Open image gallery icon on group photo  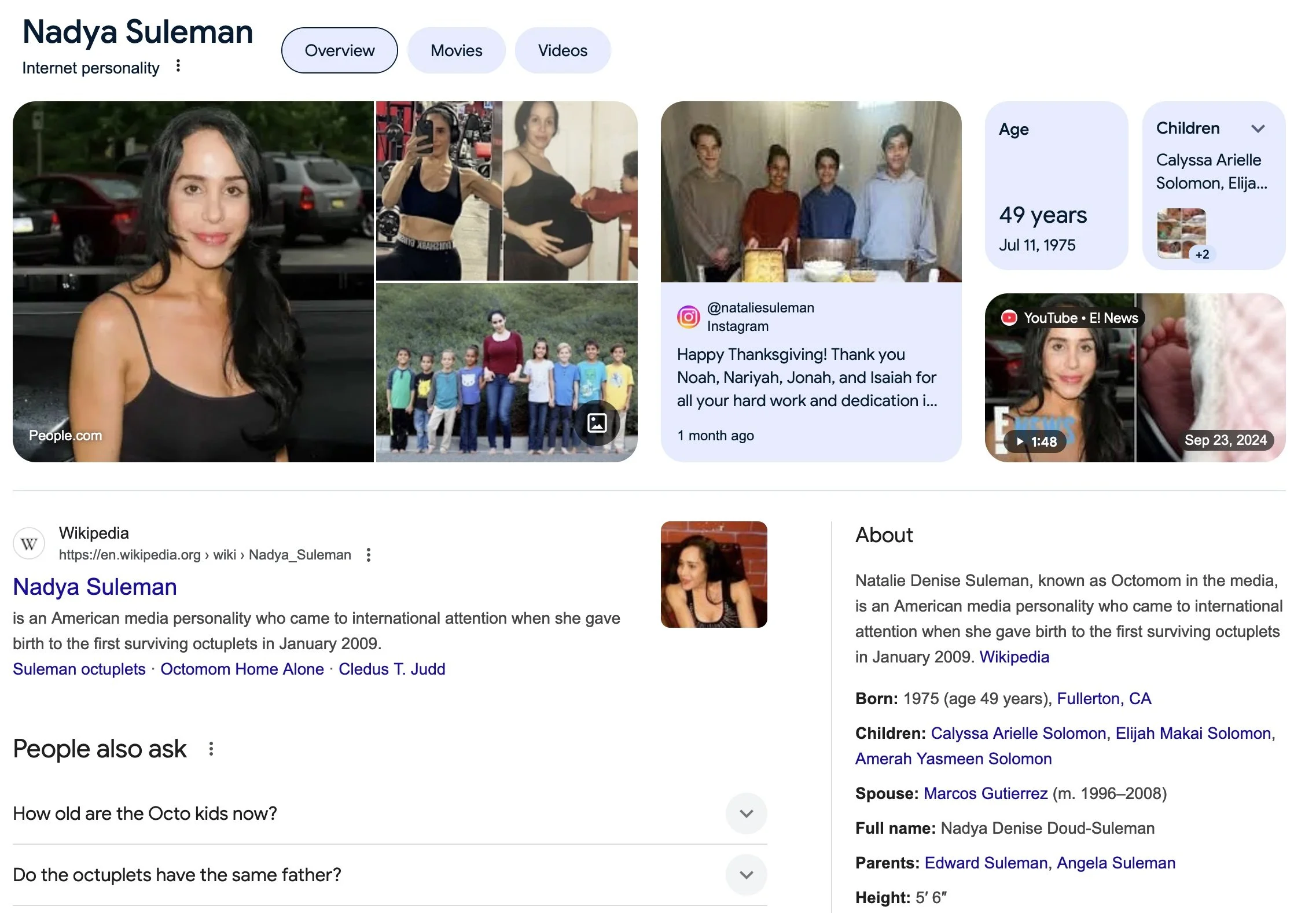coord(597,423)
